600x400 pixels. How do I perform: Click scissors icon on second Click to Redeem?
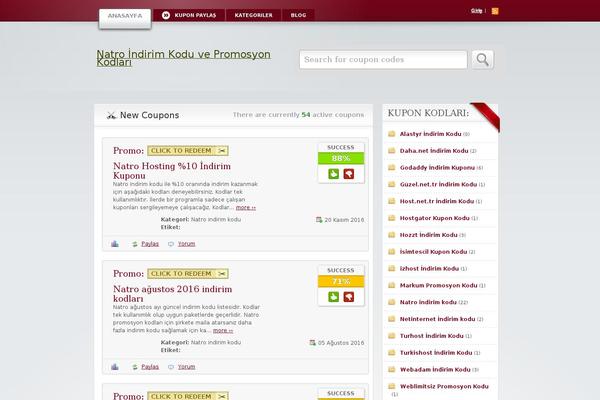point(222,274)
